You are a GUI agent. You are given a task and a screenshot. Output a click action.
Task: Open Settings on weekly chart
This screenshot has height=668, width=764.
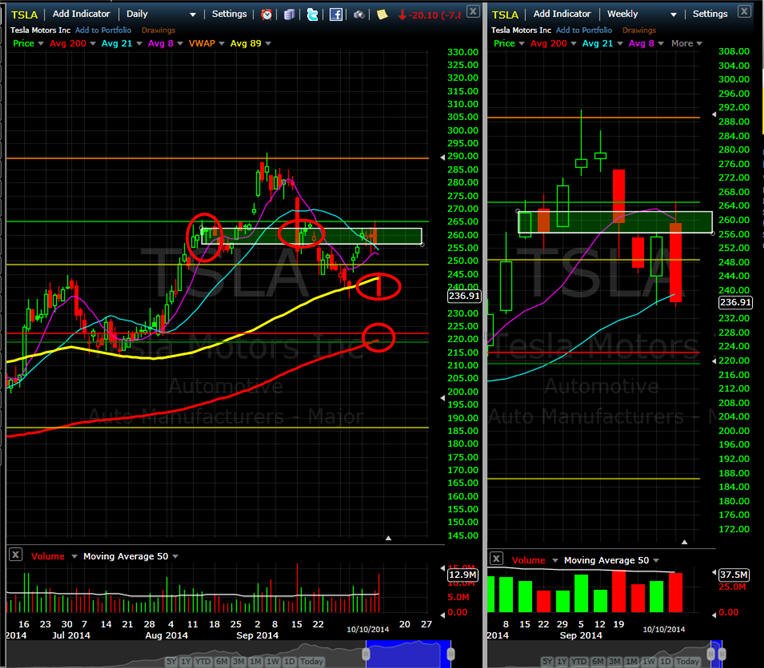click(x=710, y=14)
